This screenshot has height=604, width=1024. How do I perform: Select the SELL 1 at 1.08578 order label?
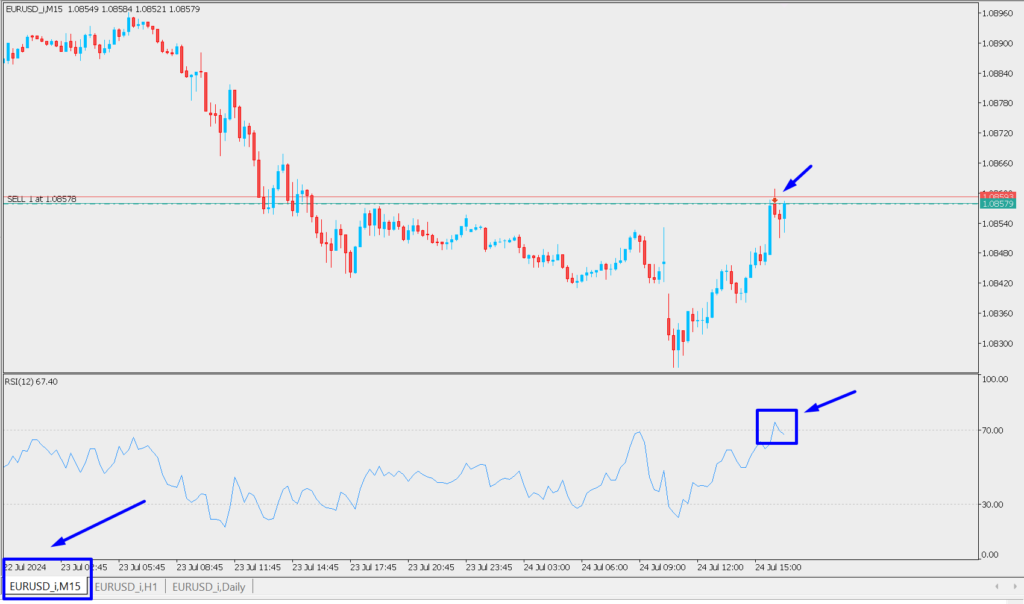pyautogui.click(x=42, y=199)
